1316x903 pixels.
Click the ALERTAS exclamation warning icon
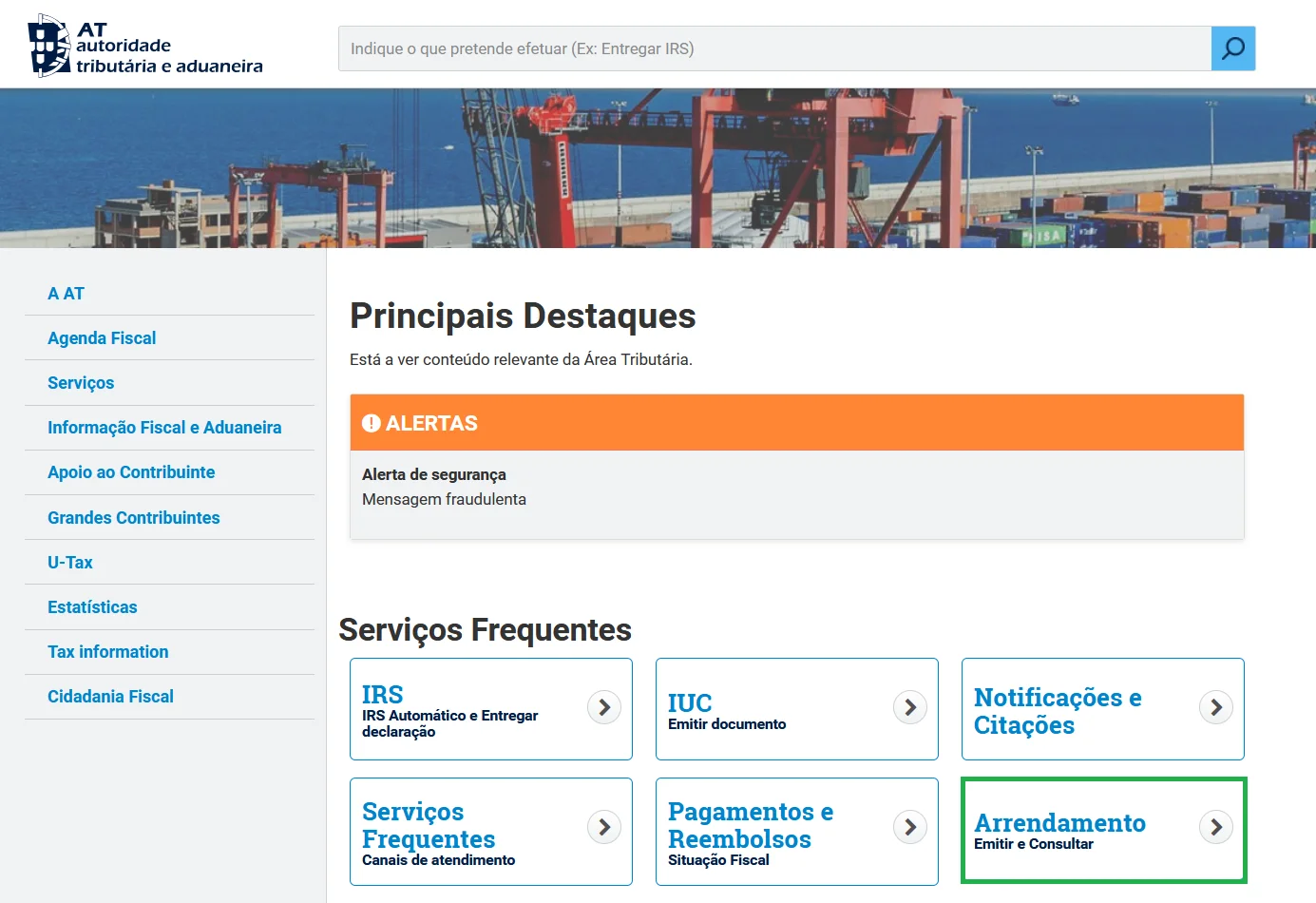[x=372, y=424]
